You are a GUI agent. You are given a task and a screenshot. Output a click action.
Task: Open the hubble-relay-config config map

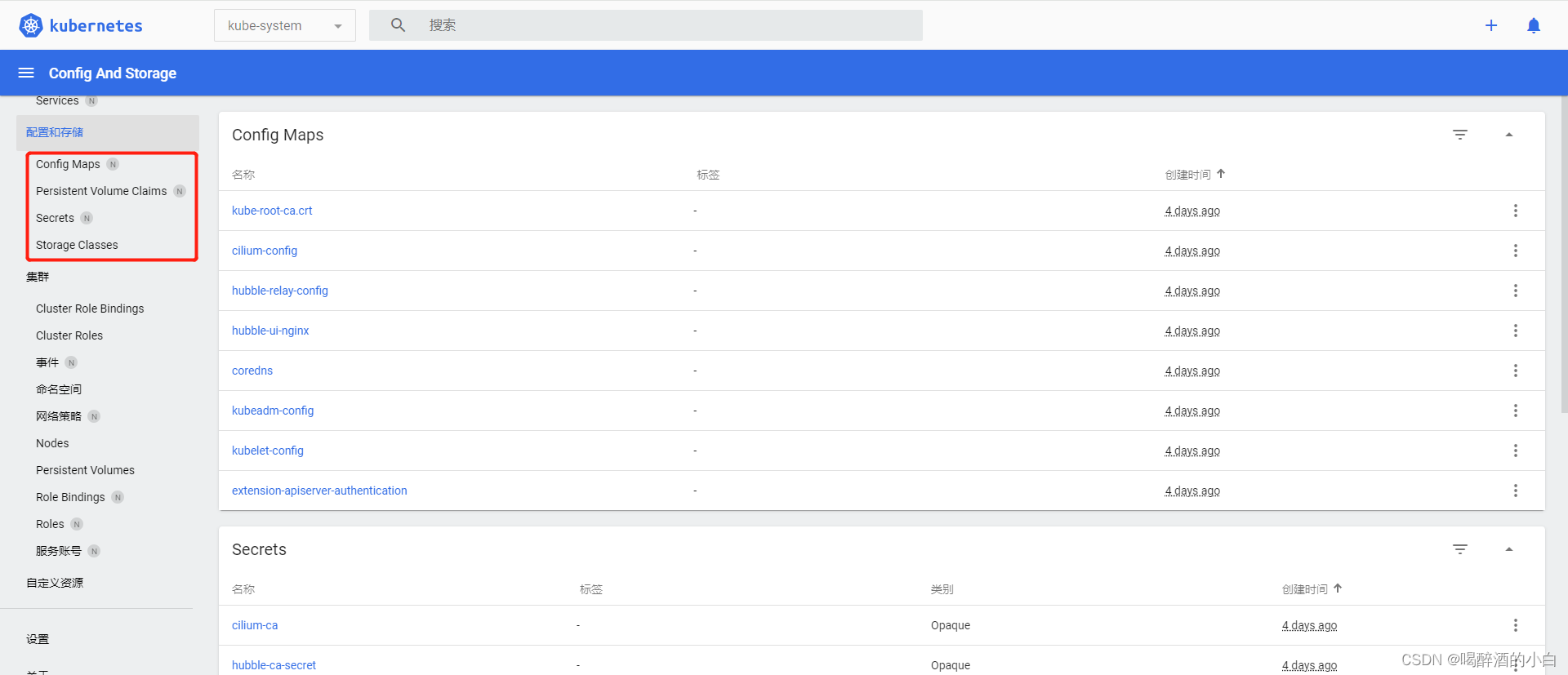click(280, 291)
